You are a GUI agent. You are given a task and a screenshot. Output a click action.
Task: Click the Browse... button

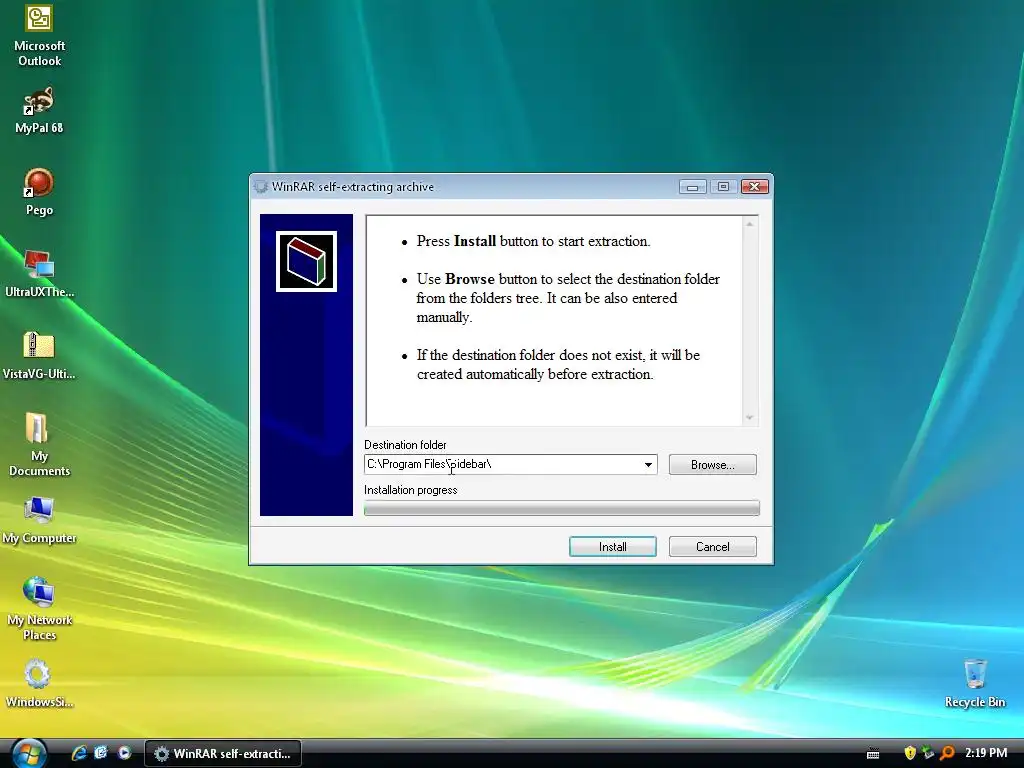point(712,465)
